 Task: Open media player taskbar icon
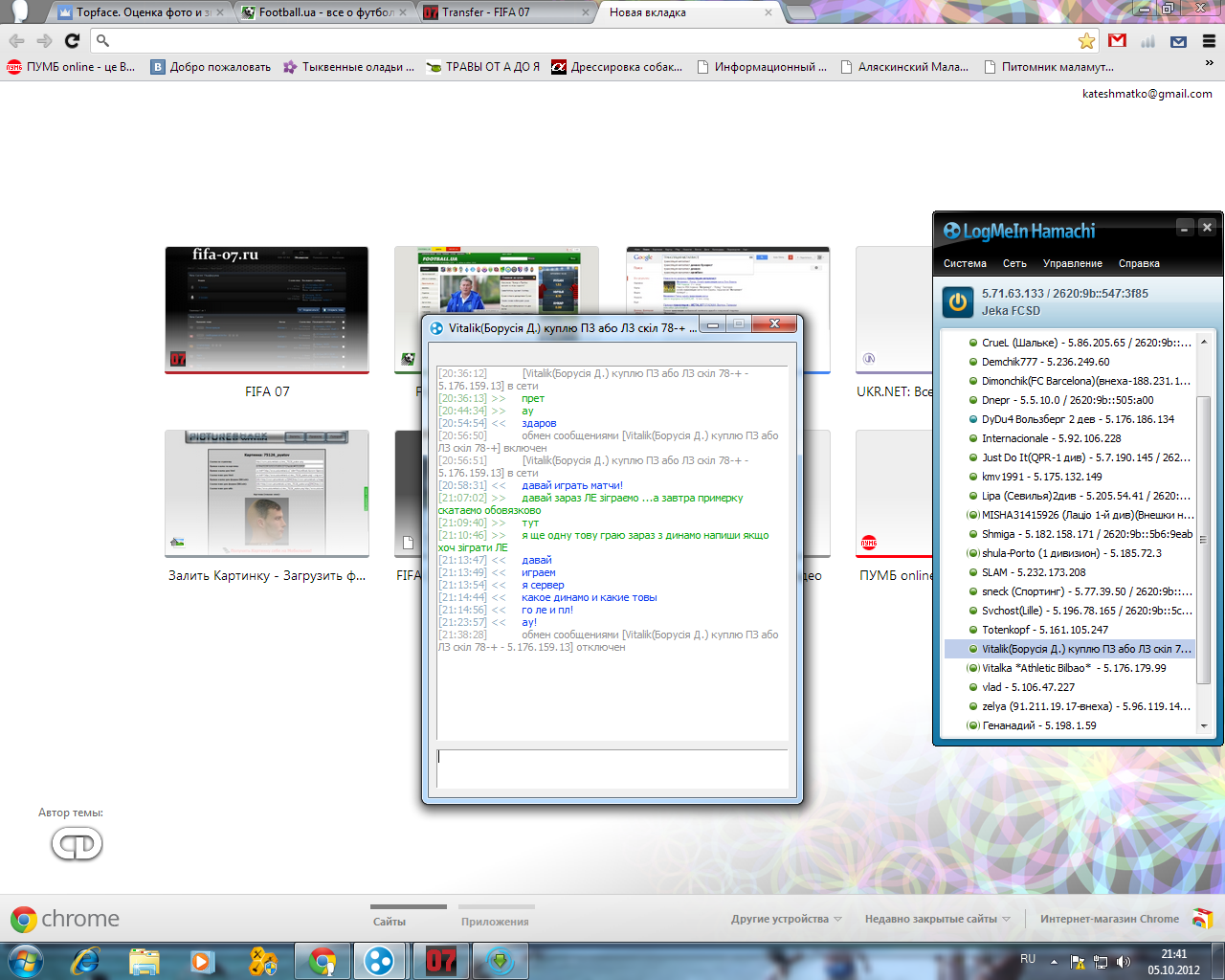202,961
